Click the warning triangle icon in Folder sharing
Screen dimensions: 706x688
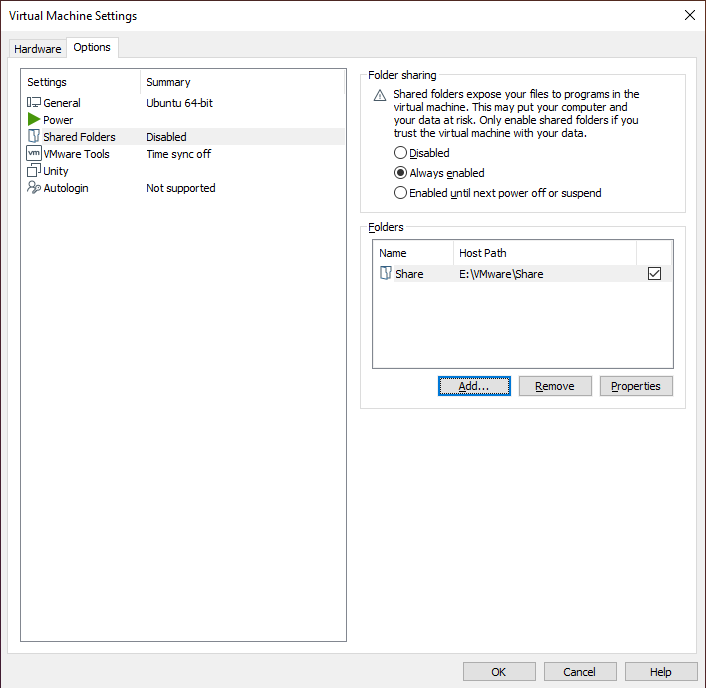(x=380, y=95)
